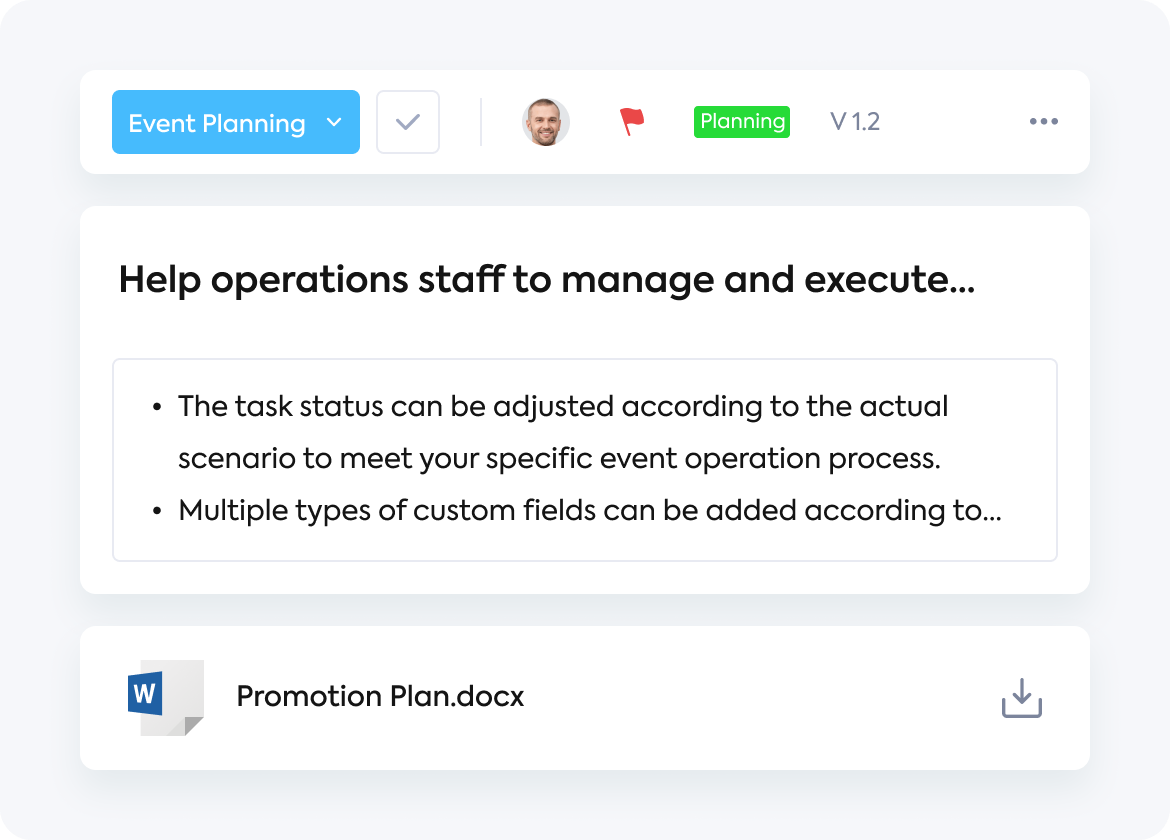This screenshot has height=840, width=1170.
Task: Open the Promotion Plan.docx file name
Action: [381, 696]
